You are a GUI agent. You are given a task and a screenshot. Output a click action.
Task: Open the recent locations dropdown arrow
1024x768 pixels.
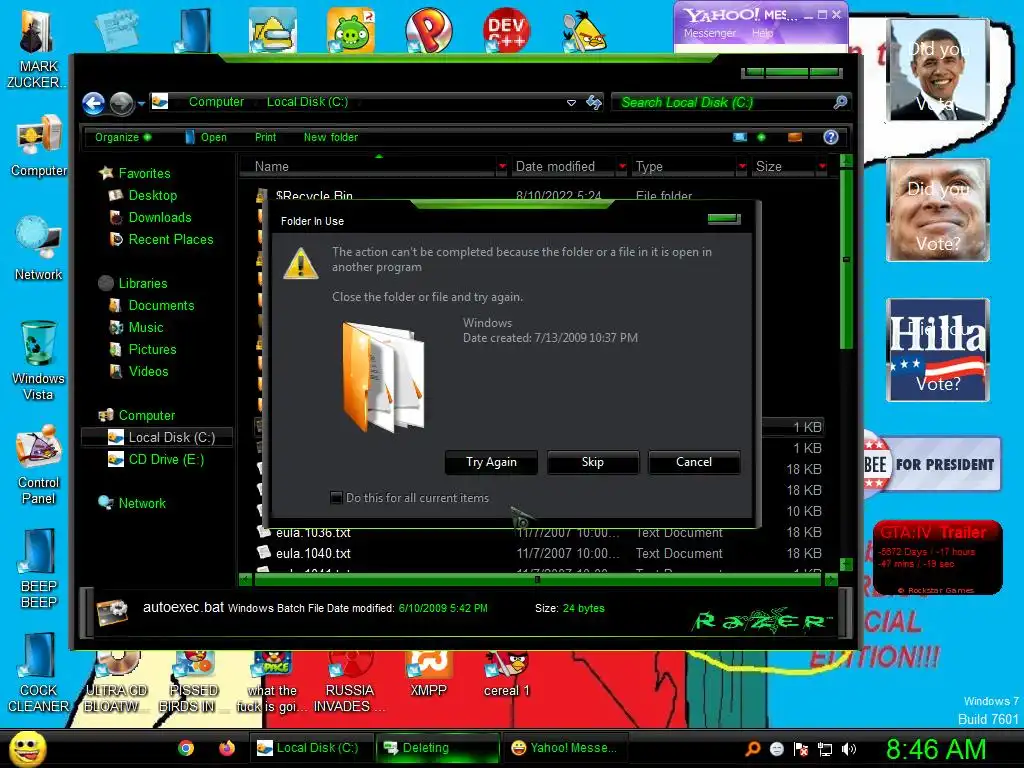click(141, 103)
